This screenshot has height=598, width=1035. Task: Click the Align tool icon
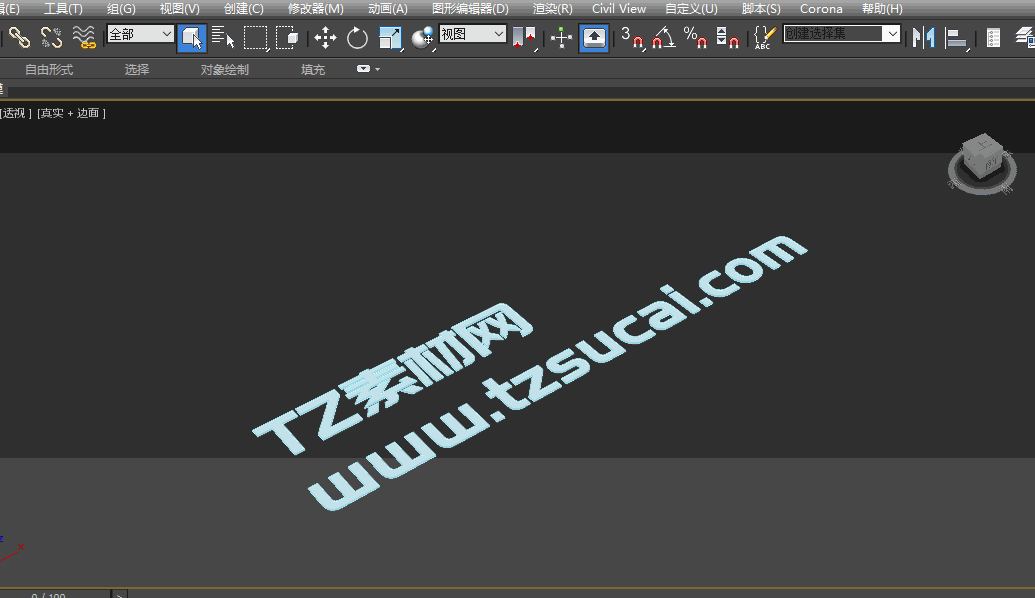[x=956, y=38]
